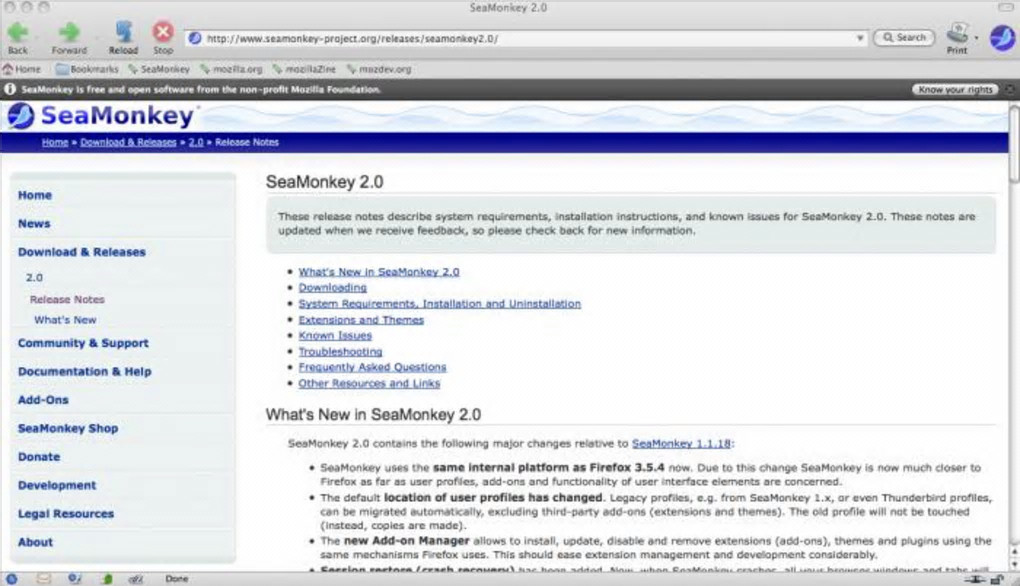Dismiss the notification bar with its close icon
Image resolution: width=1020 pixels, height=586 pixels.
(x=1010, y=90)
